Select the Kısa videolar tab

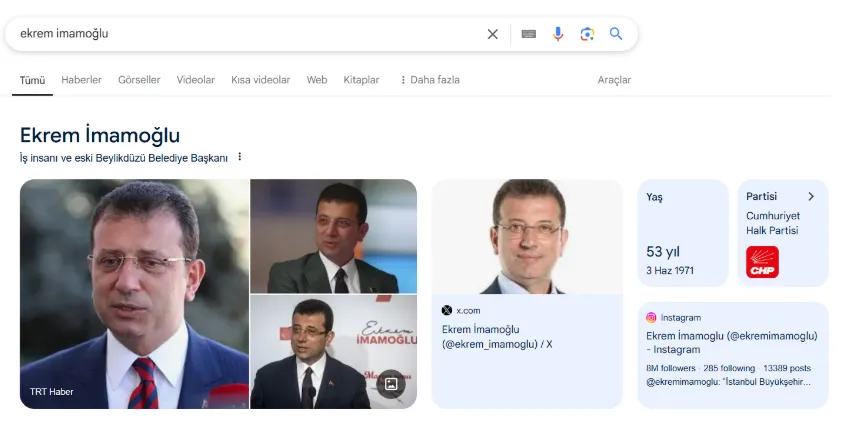click(260, 80)
